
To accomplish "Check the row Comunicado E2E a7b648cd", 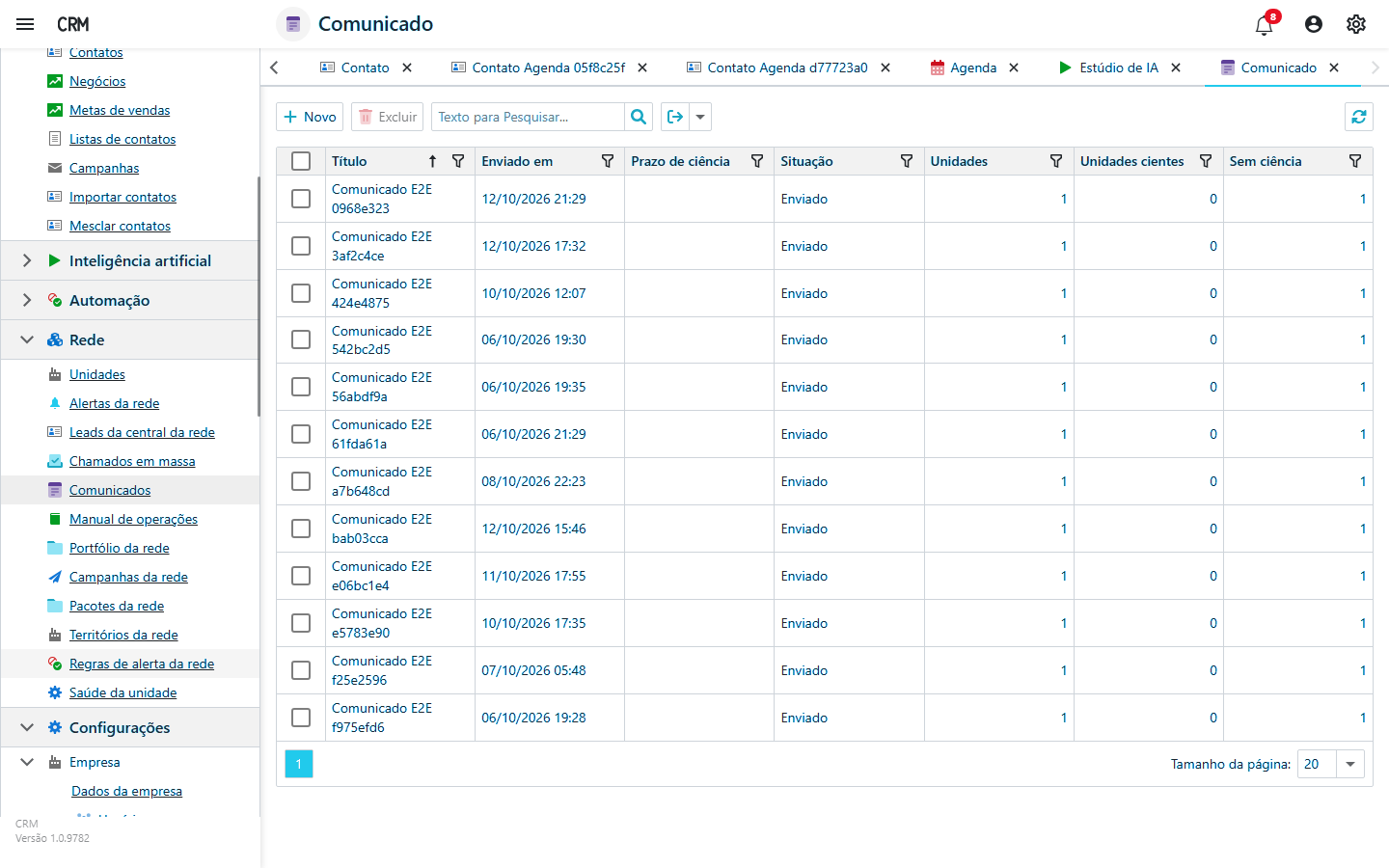I will (301, 481).
